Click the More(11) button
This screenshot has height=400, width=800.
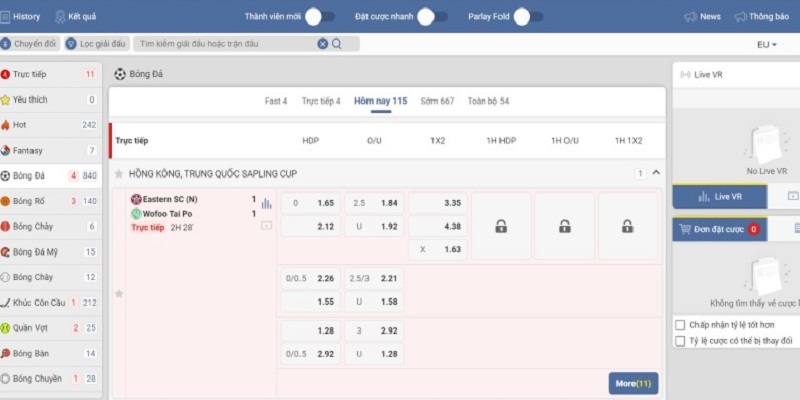[x=632, y=383]
